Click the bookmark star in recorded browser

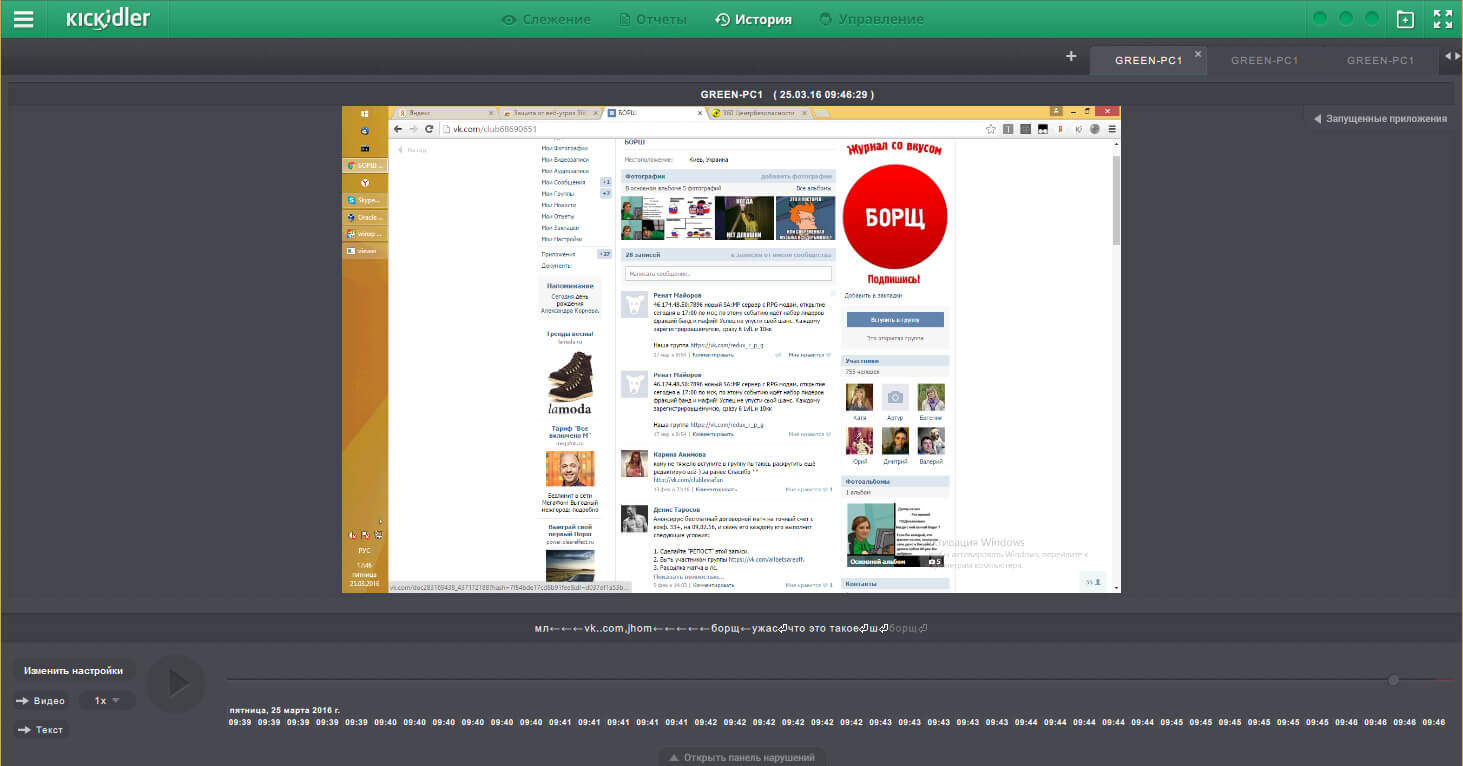pyautogui.click(x=991, y=129)
